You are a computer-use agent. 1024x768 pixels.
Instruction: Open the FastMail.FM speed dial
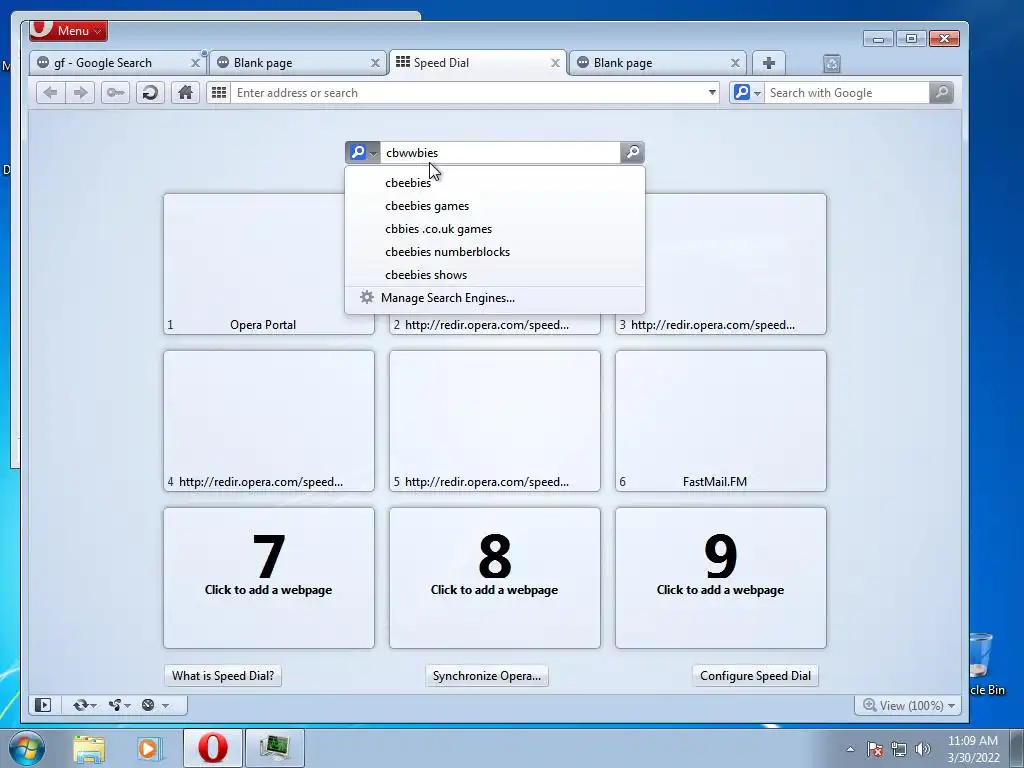[x=721, y=421]
